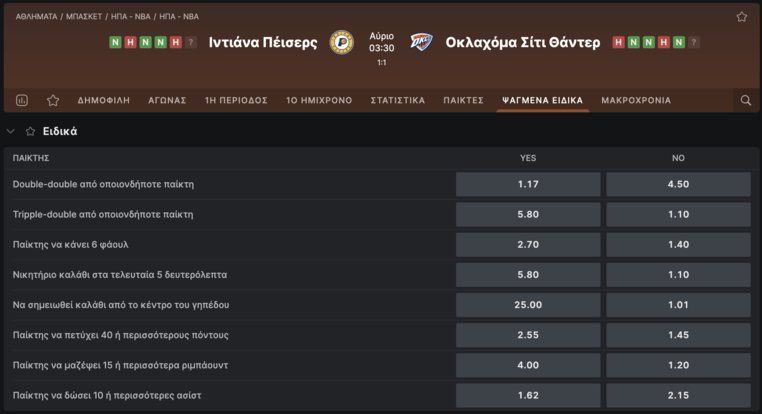Select NO 1.10 for Tripple-double
The width and height of the screenshot is (762, 414).
click(678, 214)
